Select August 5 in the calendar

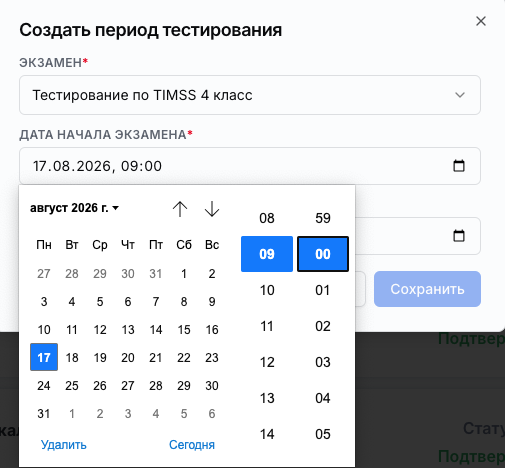(x=100, y=302)
